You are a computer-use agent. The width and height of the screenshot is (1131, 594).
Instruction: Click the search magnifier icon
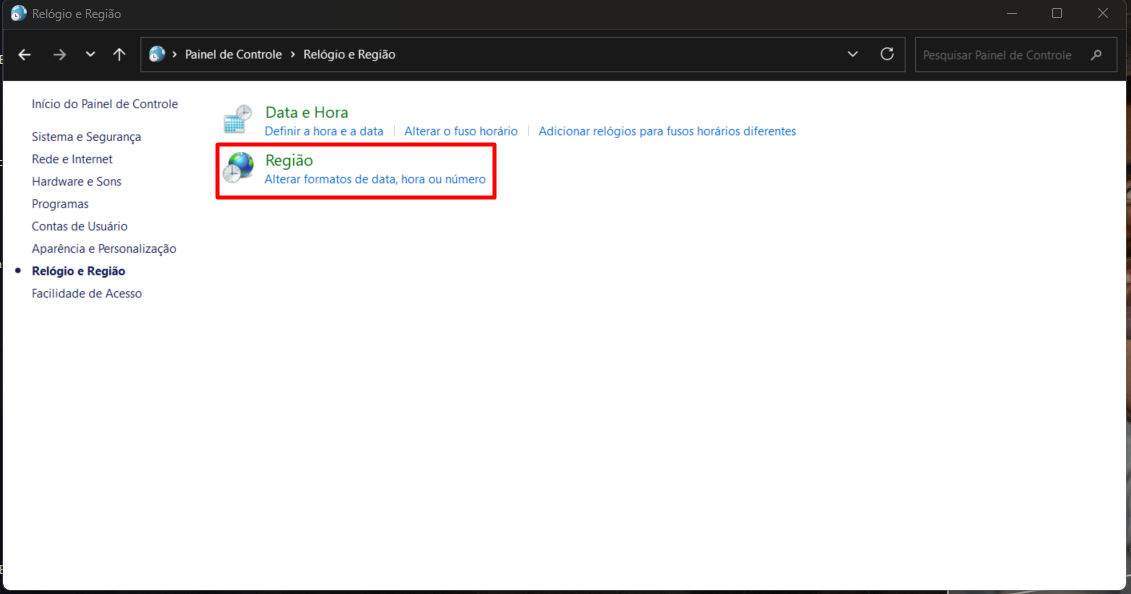[x=1096, y=55]
